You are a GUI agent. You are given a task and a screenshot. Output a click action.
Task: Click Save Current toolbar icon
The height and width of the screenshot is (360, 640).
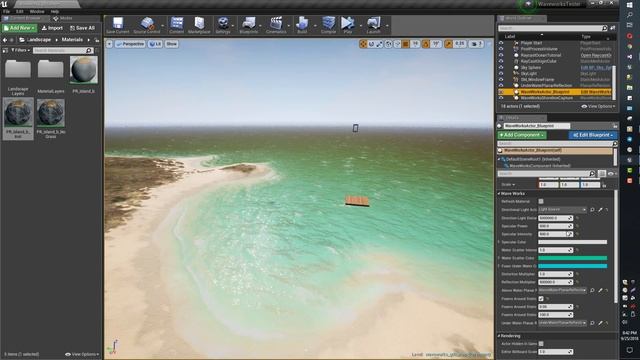(118, 25)
